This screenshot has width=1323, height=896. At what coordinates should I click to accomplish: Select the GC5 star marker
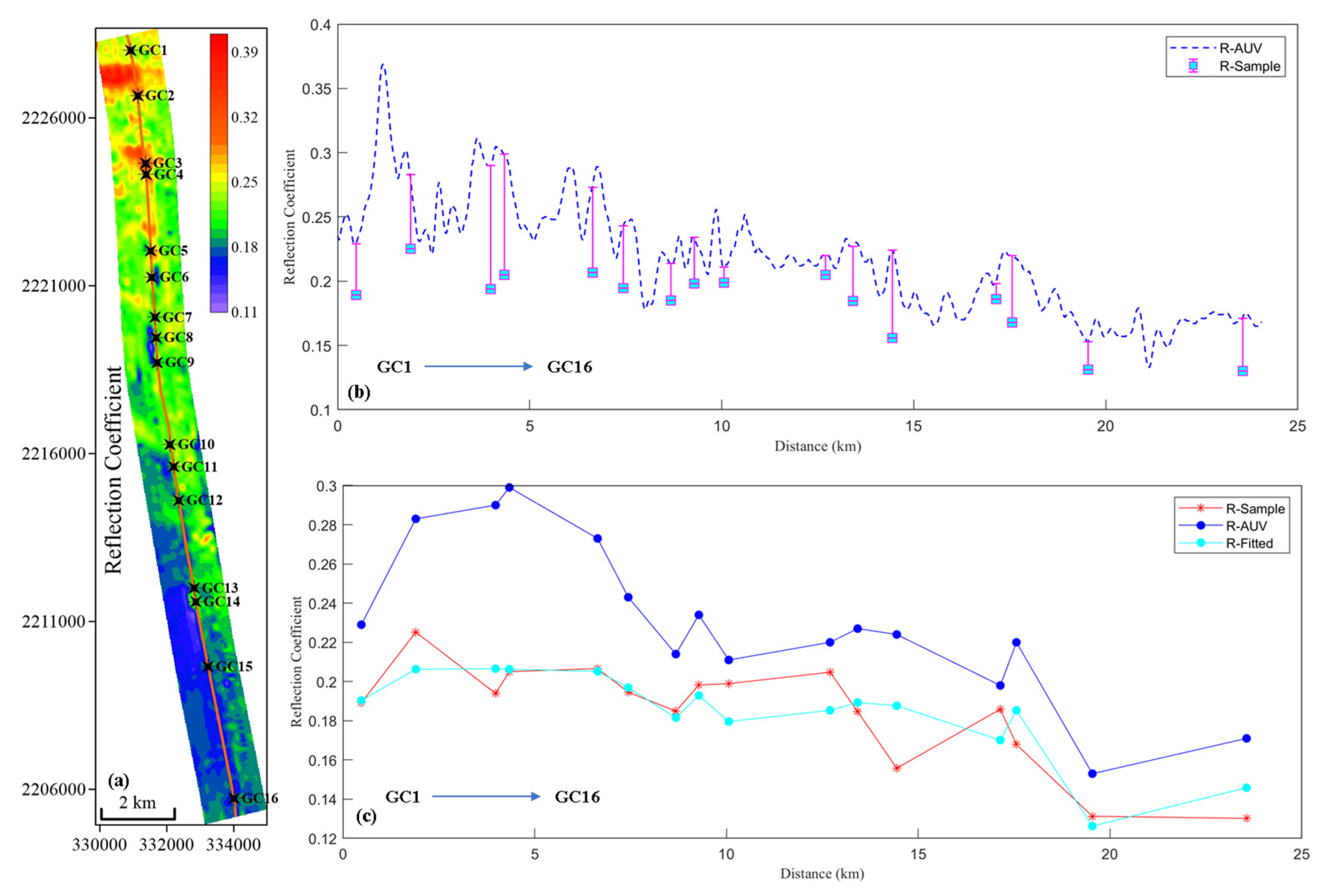tap(150, 250)
